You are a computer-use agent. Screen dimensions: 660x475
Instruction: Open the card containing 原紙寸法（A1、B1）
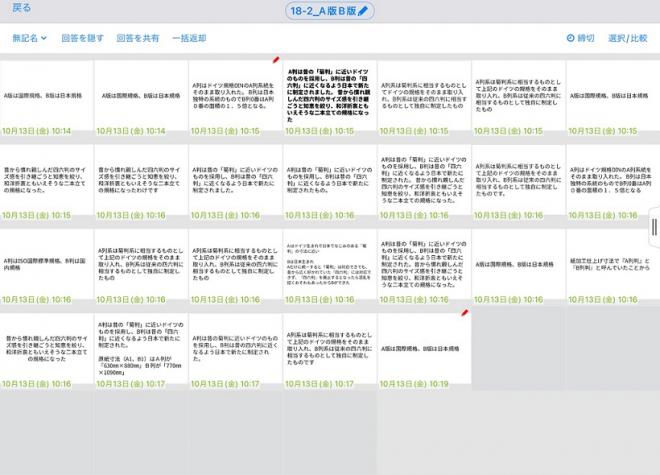[x=140, y=348]
